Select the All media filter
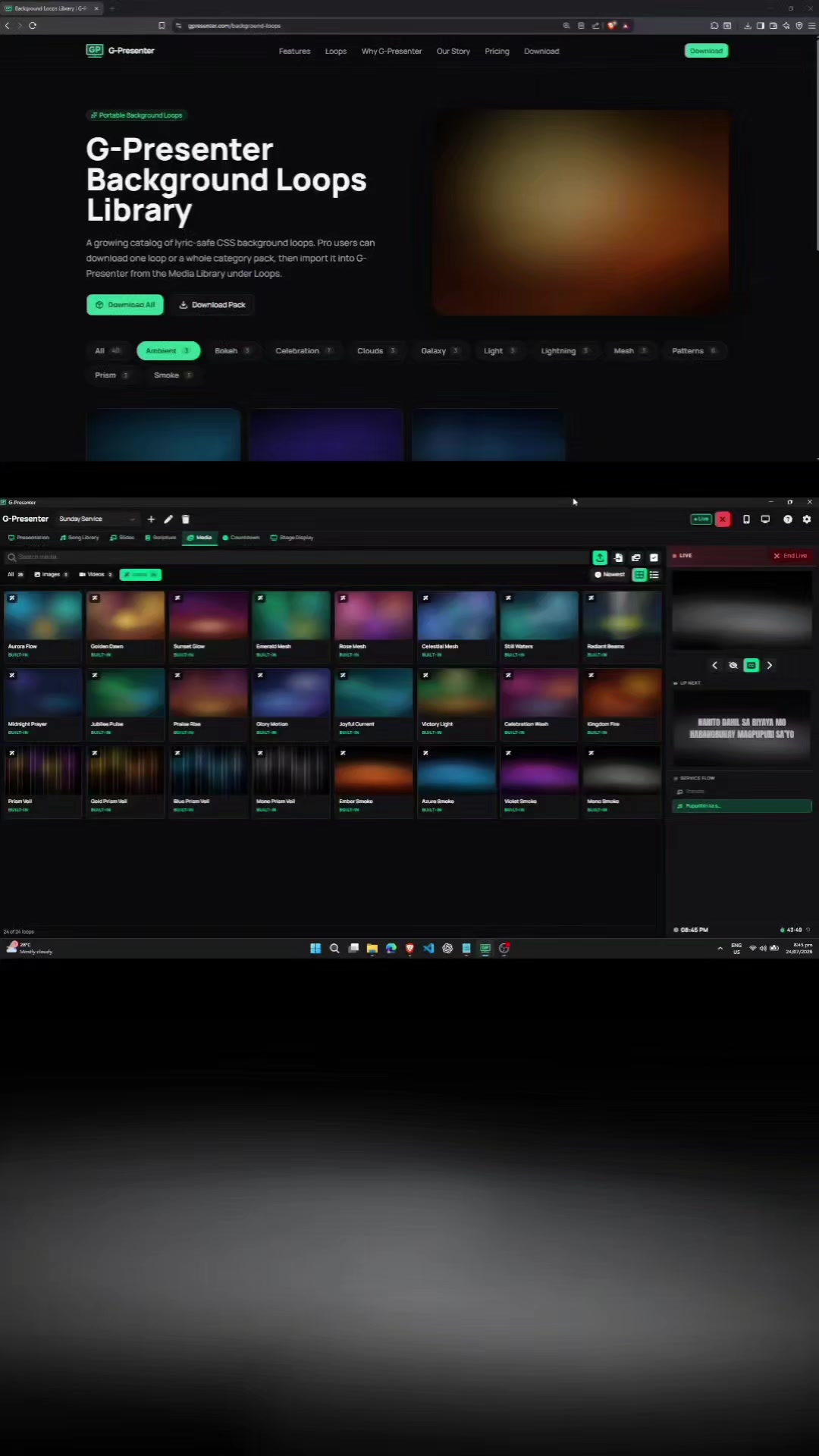Screen dimensions: 819x1456 tap(15, 575)
